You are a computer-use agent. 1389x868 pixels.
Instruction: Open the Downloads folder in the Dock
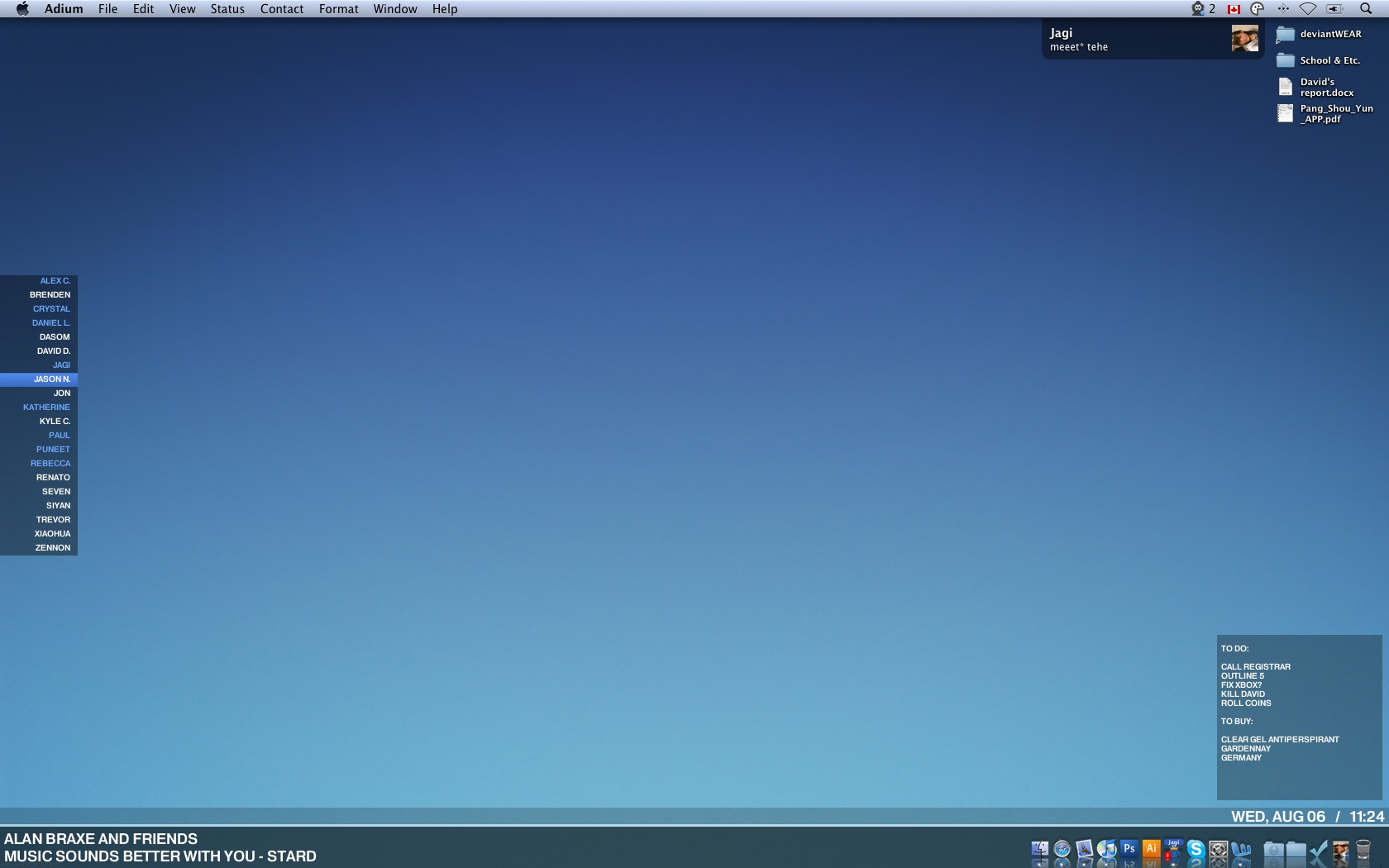click(x=1274, y=851)
